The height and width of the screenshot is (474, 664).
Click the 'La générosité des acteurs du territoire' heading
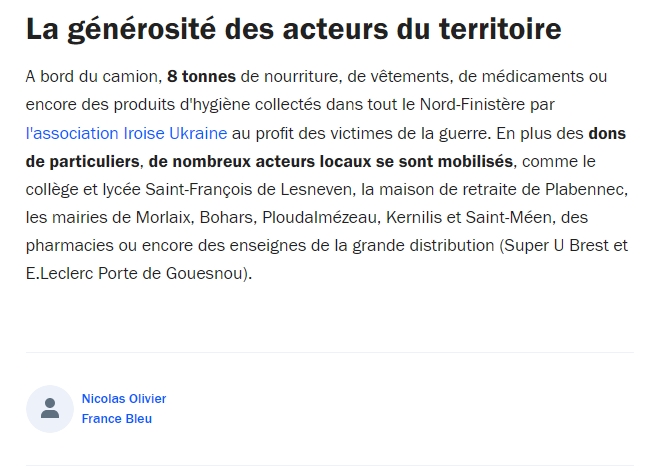point(293,30)
